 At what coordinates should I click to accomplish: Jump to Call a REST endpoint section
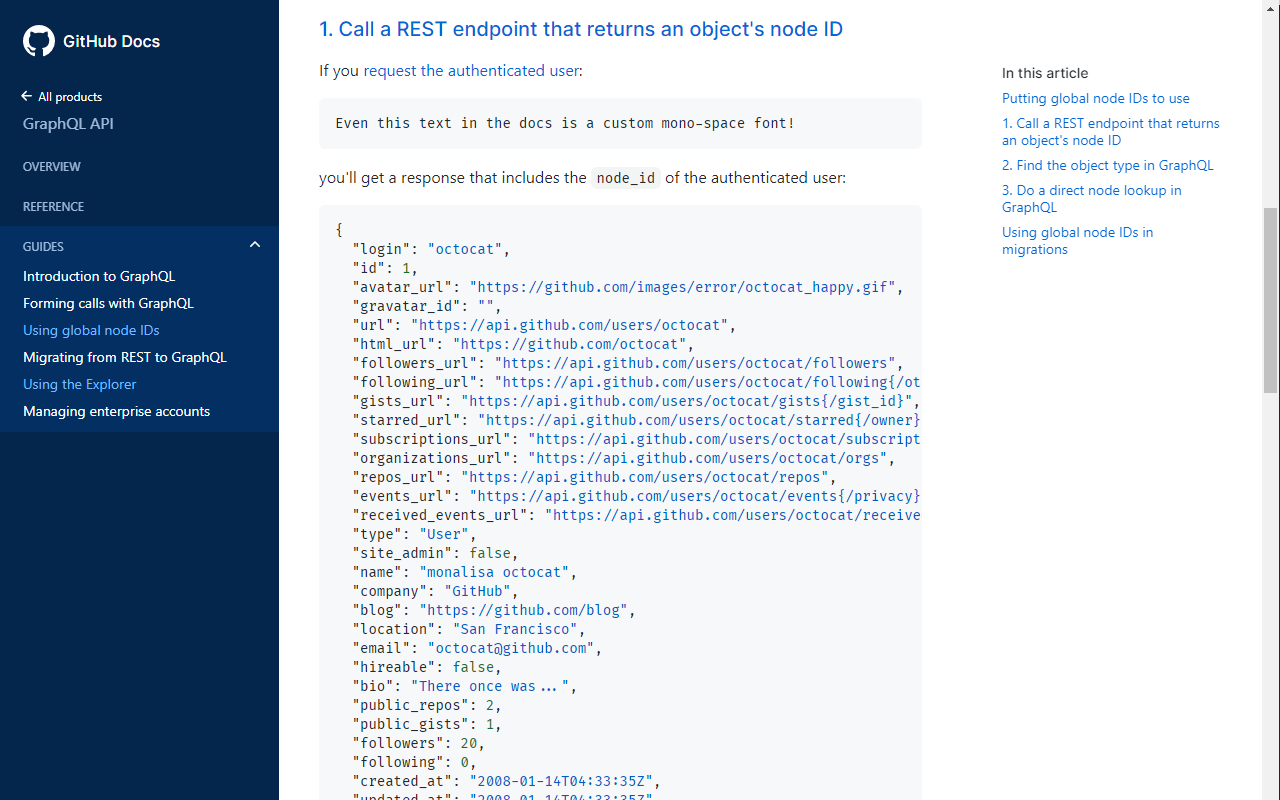[1111, 132]
